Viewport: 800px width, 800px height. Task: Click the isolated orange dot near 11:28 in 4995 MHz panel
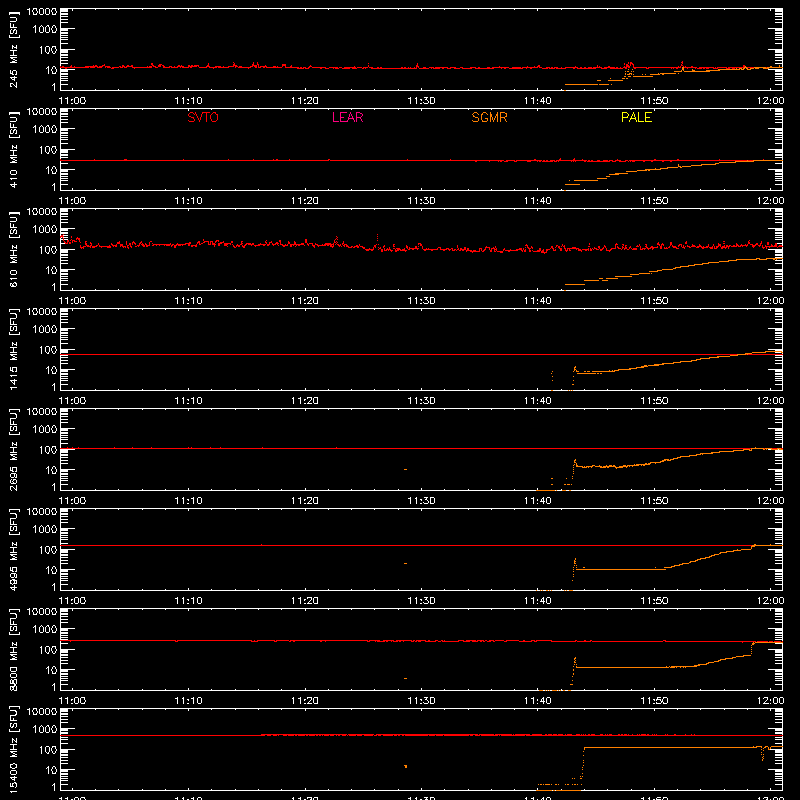tap(406, 563)
